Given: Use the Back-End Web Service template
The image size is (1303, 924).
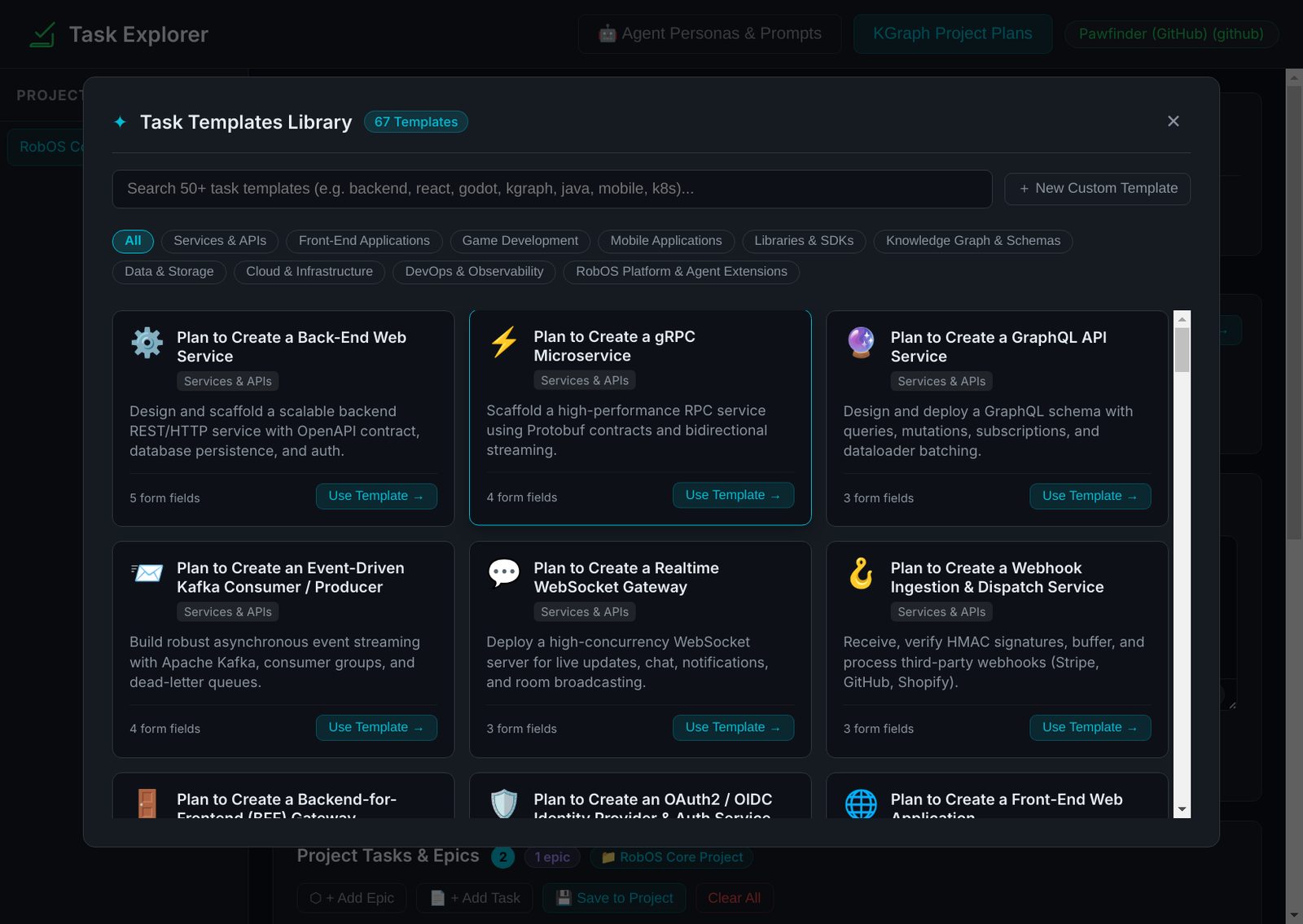Looking at the screenshot, I should [376, 497].
